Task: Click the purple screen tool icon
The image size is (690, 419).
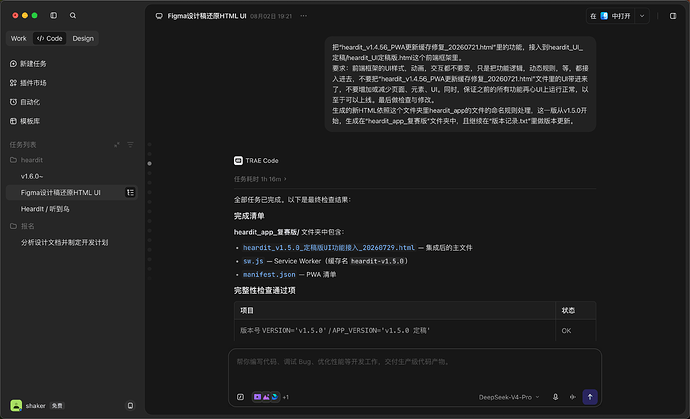Action: [258, 397]
